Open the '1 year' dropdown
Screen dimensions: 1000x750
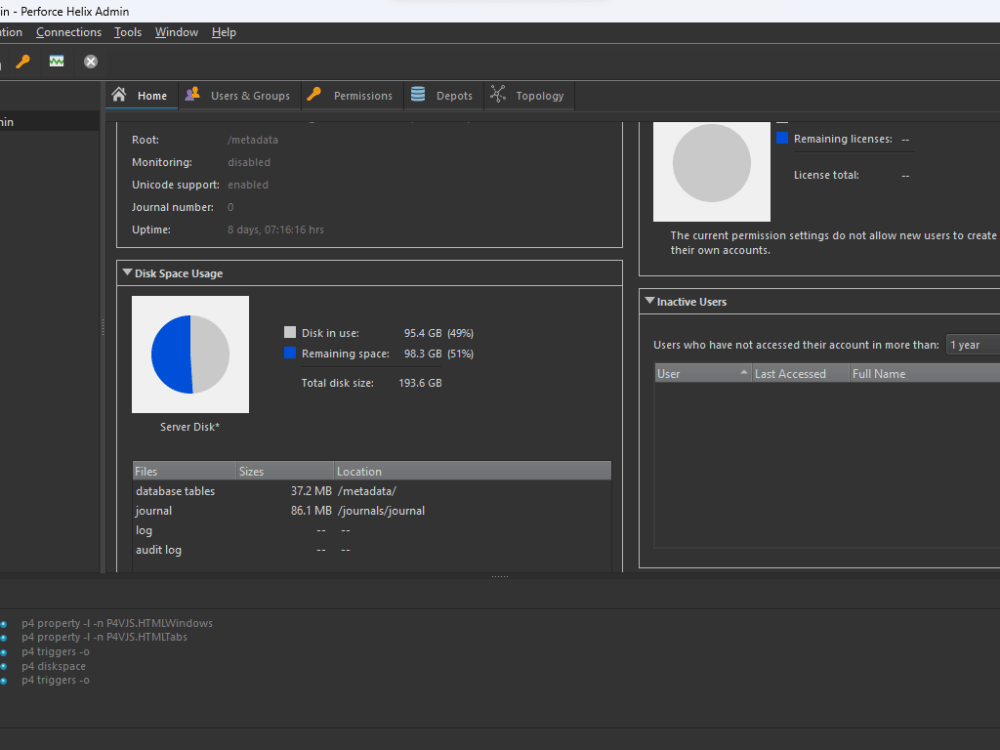pos(971,344)
